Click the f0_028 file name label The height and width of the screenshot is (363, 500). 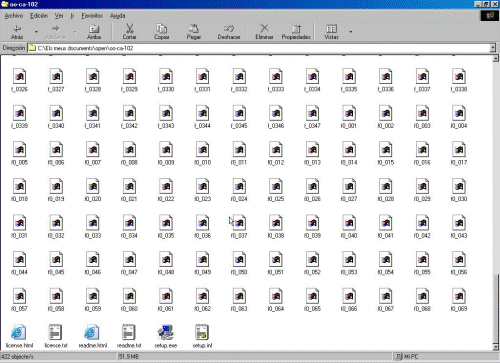coord(386,199)
